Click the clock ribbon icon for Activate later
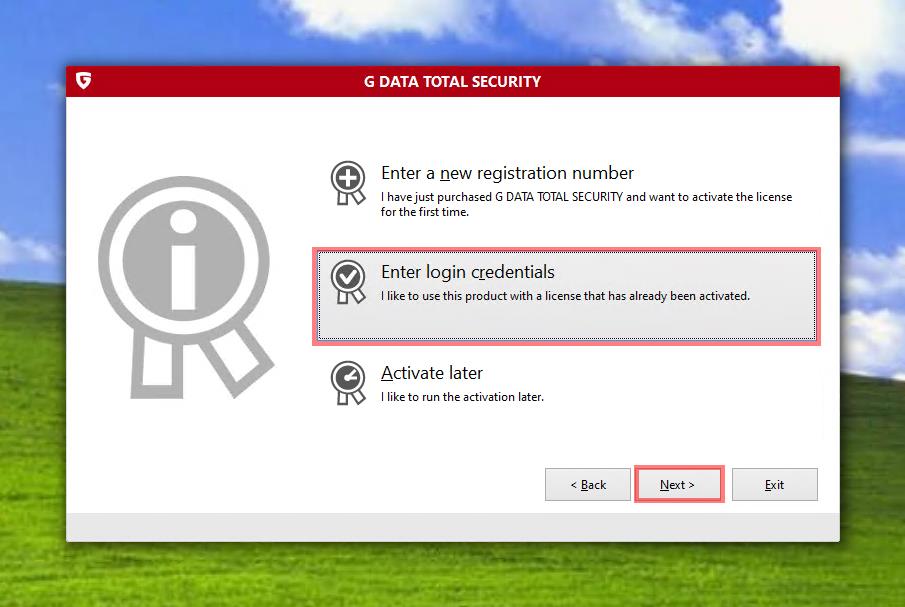 point(348,383)
